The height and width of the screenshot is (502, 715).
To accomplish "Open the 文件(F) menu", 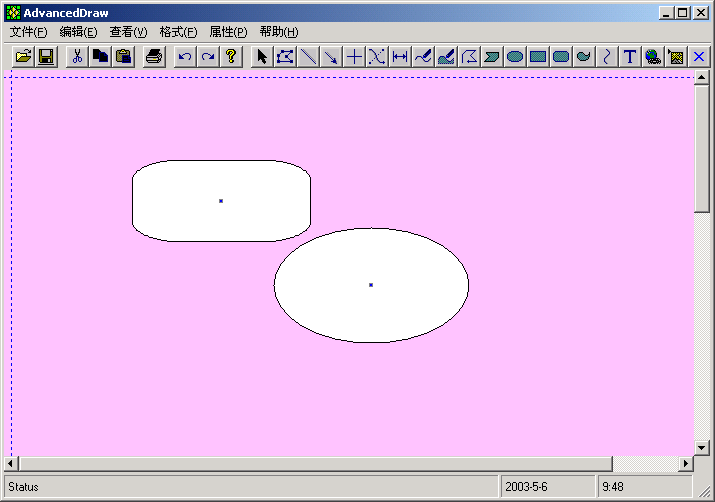I will pos(28,32).
